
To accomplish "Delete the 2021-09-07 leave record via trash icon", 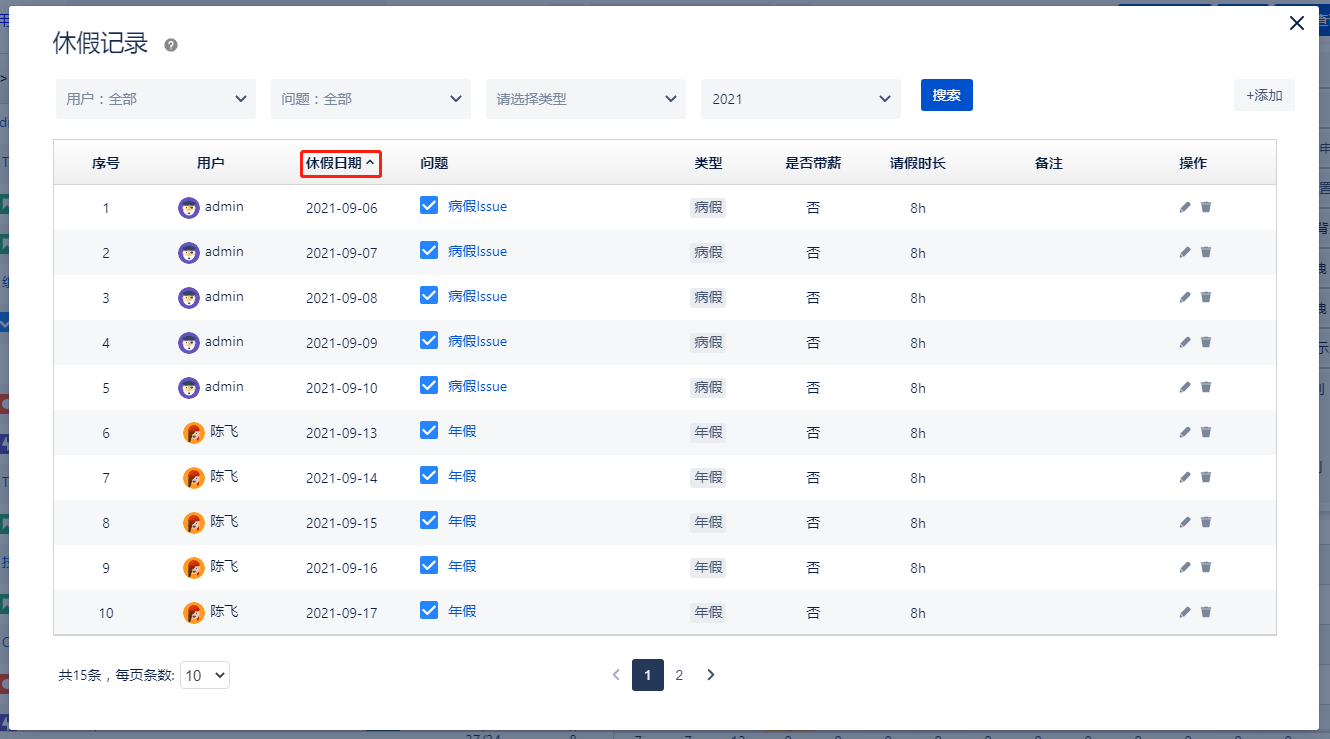I will click(x=1206, y=252).
